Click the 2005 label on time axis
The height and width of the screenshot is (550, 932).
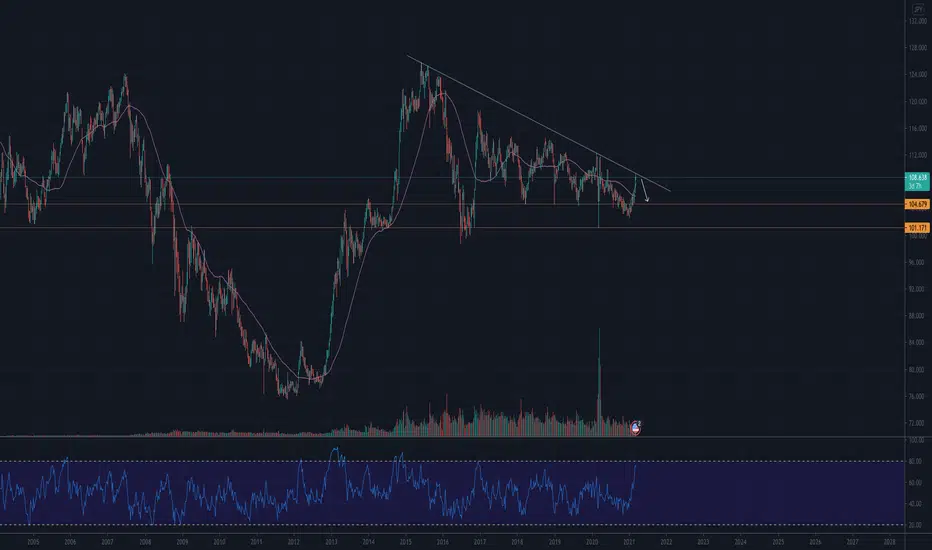tap(33, 542)
